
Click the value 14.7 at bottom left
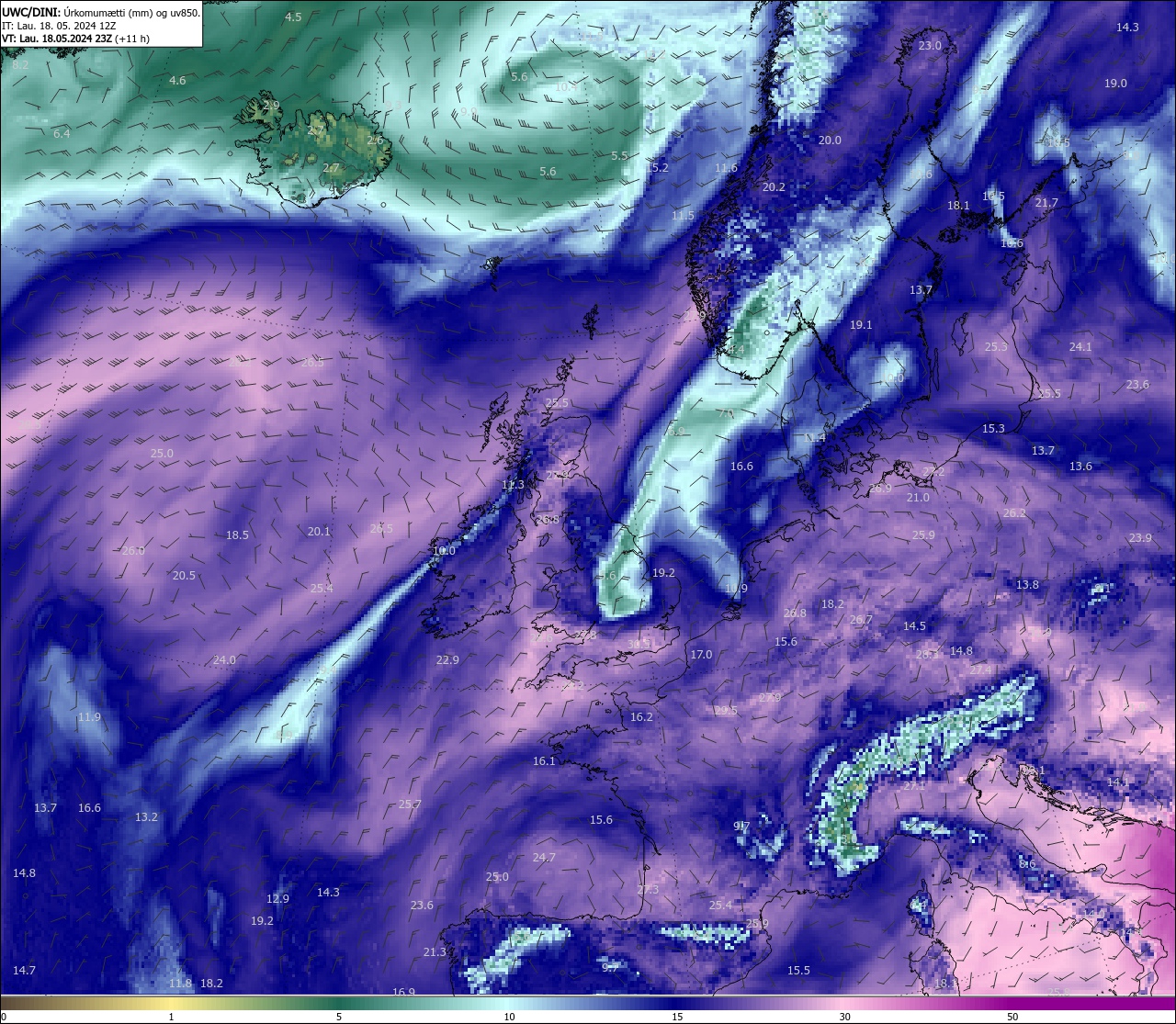(24, 971)
